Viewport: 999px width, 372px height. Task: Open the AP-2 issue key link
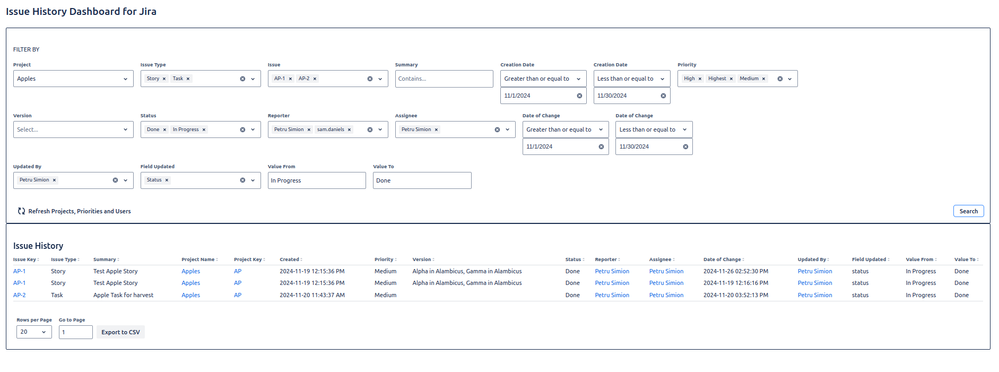coord(19,295)
